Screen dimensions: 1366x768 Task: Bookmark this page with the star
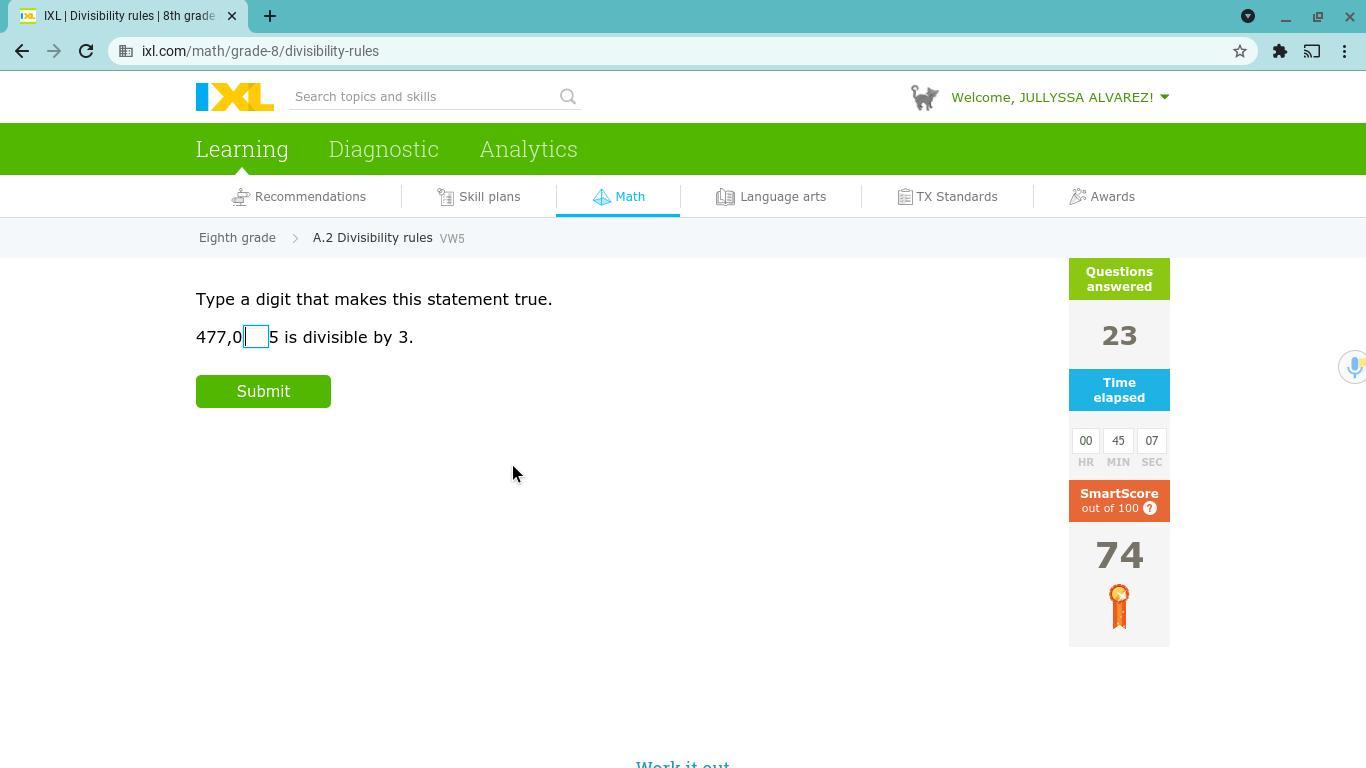click(1240, 51)
